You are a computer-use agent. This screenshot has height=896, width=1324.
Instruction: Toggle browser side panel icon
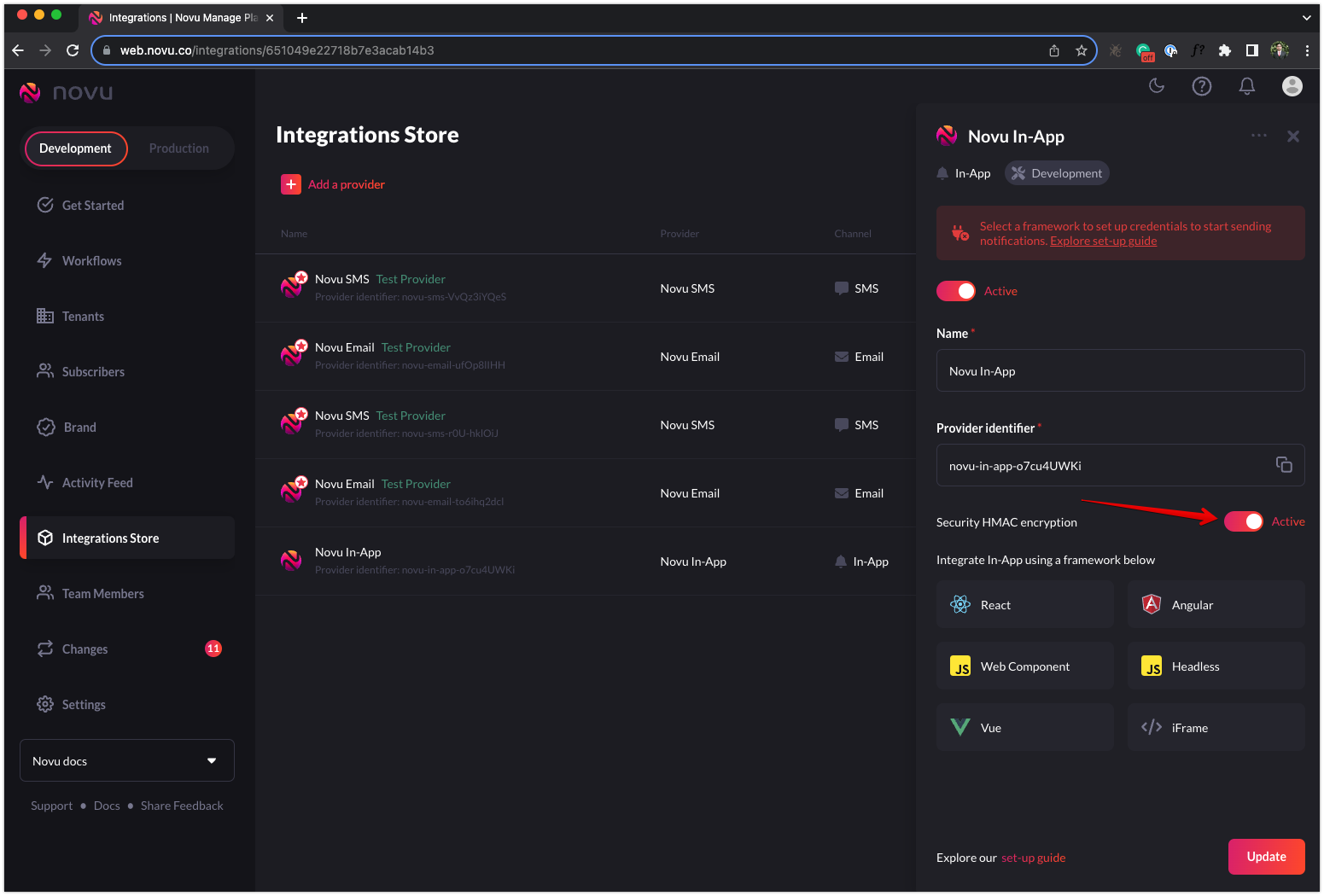pos(1252,50)
